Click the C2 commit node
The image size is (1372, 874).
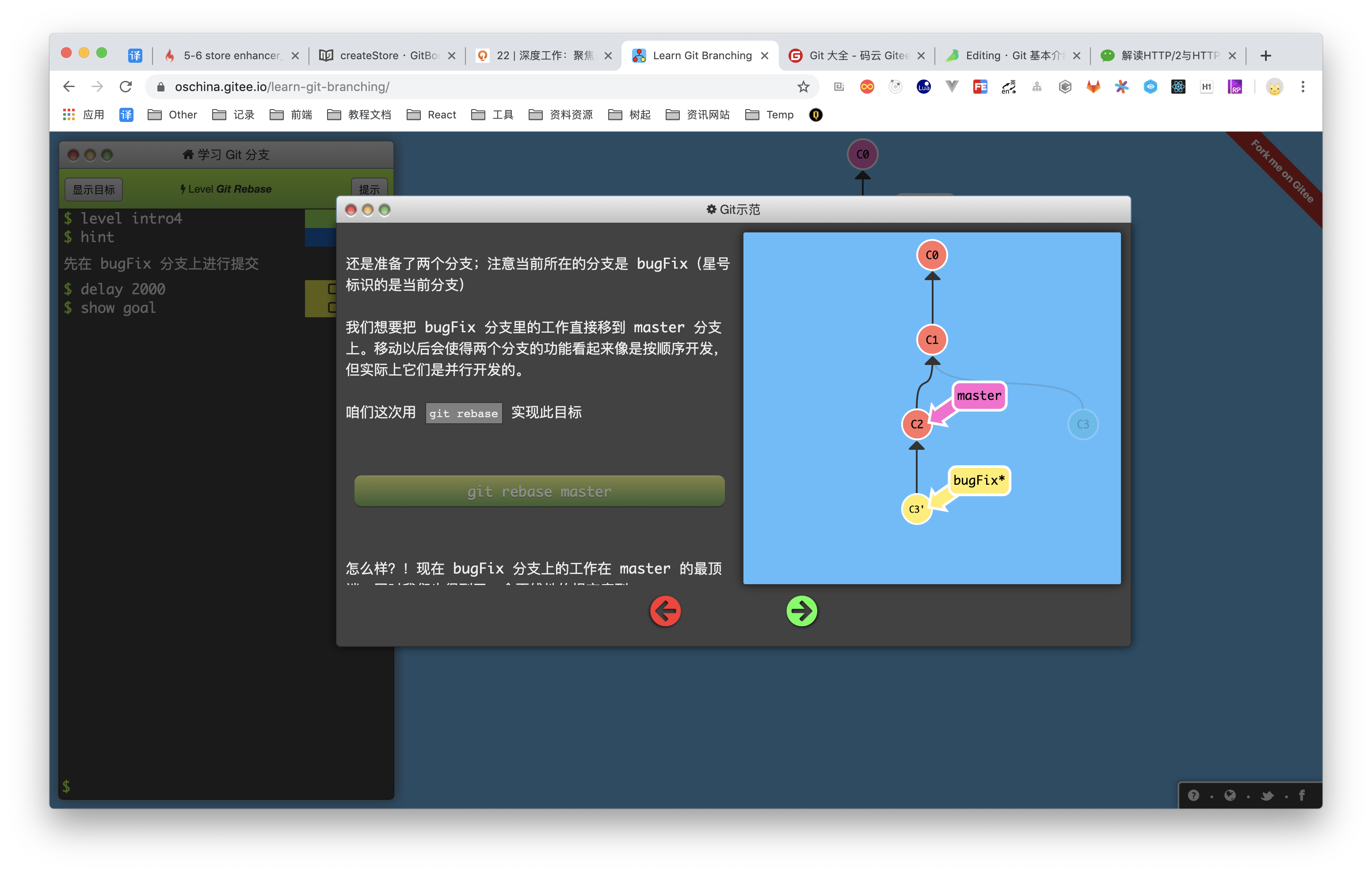(x=916, y=424)
